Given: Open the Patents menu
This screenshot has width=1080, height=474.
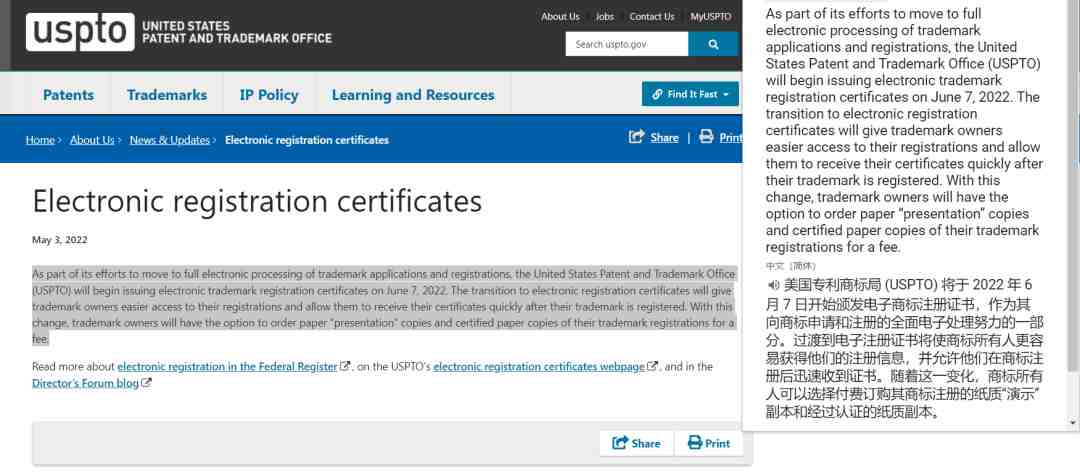Looking at the screenshot, I should (x=68, y=95).
